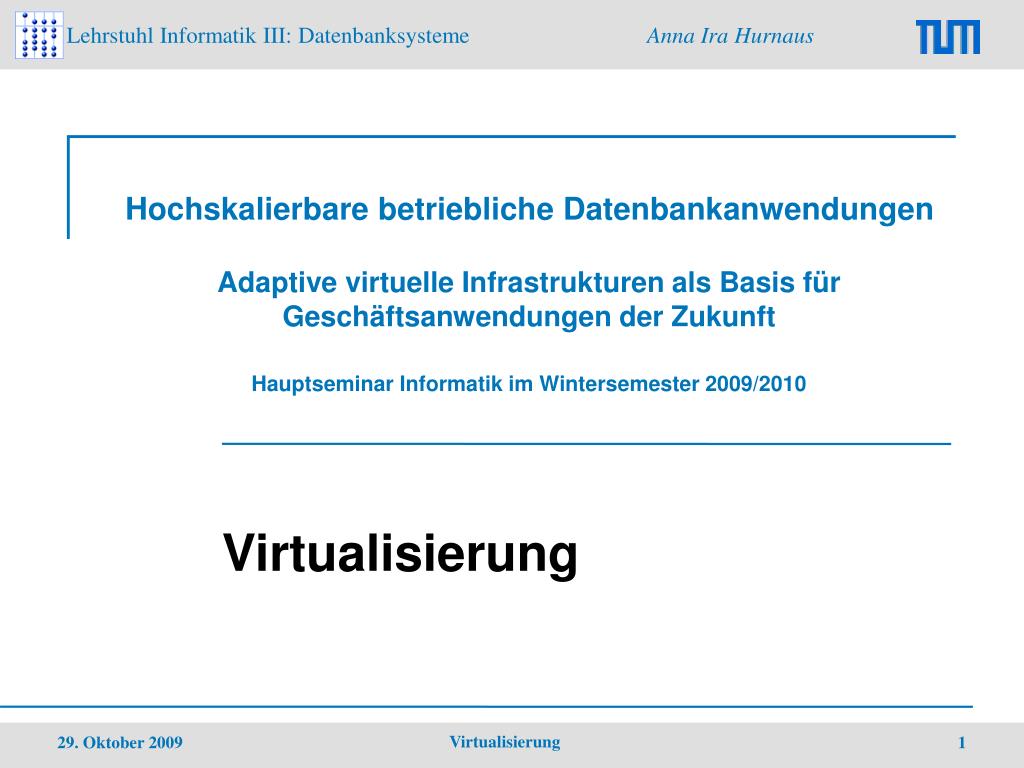The height and width of the screenshot is (768, 1024).
Task: Click the blue TUM logo
Action: [x=948, y=37]
